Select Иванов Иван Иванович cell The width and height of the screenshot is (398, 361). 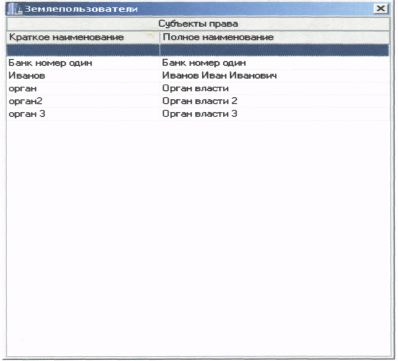(x=275, y=76)
